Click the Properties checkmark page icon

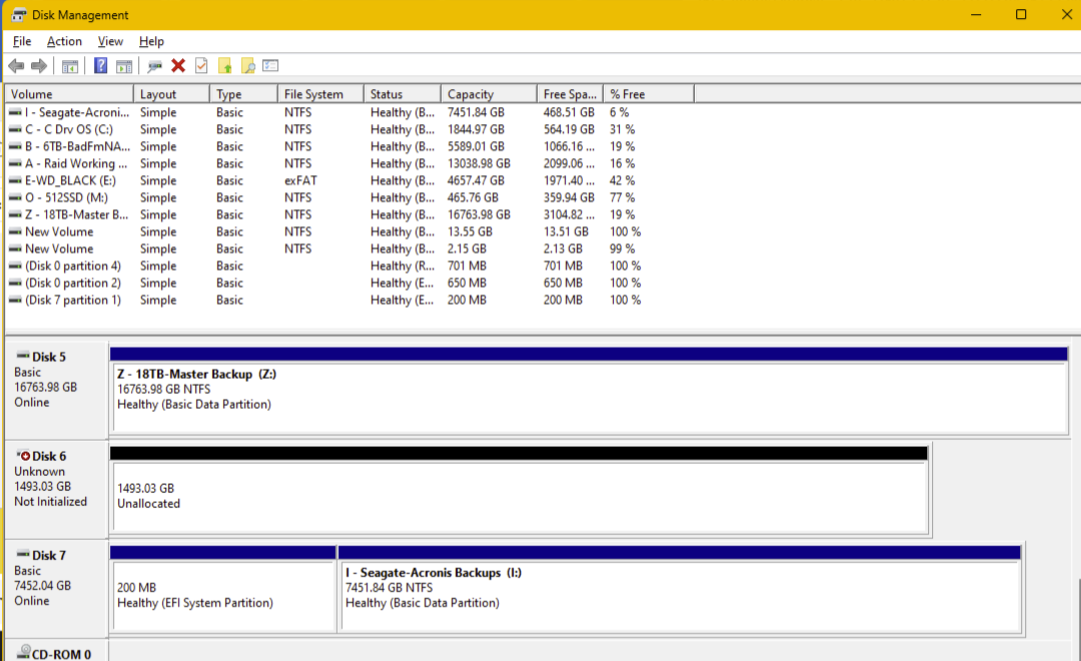coord(201,65)
